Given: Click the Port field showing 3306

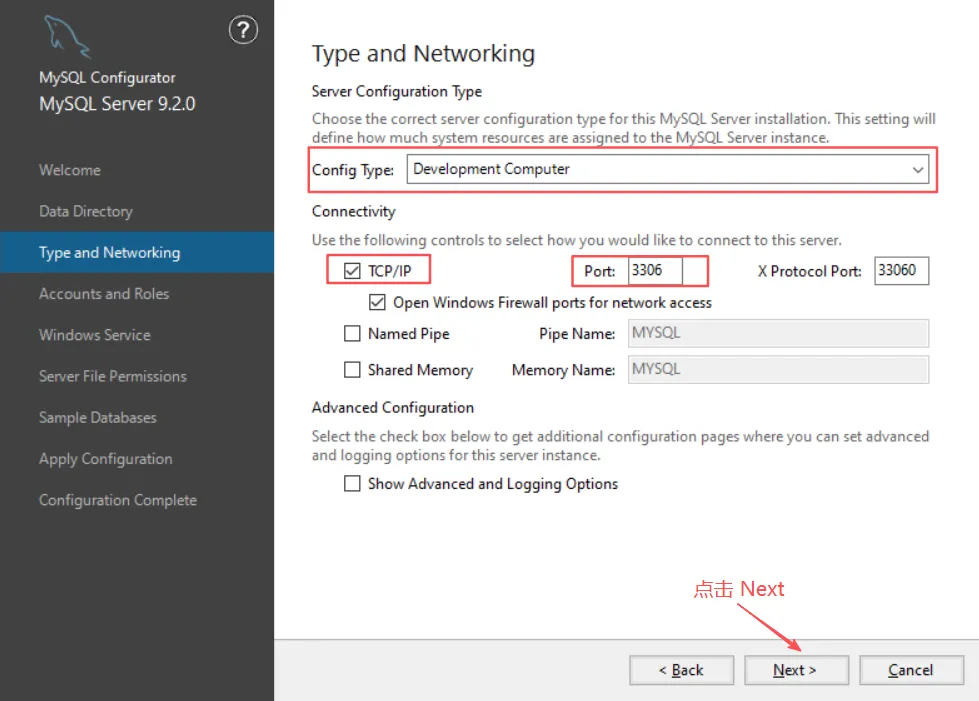Looking at the screenshot, I should click(x=655, y=270).
